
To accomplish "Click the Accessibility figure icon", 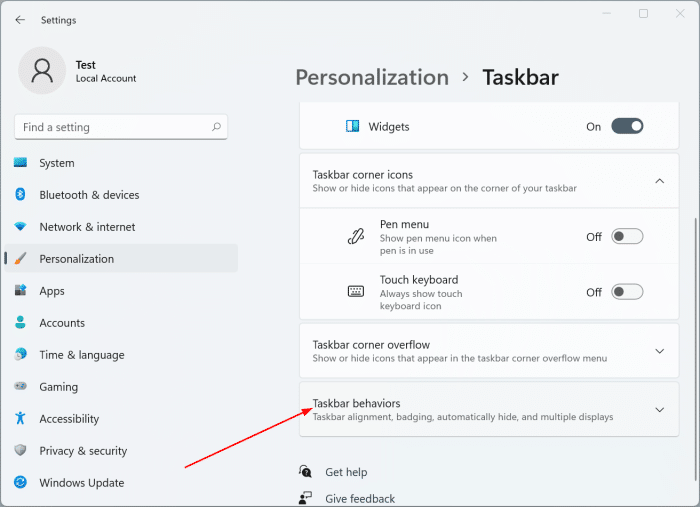I will click(x=20, y=418).
